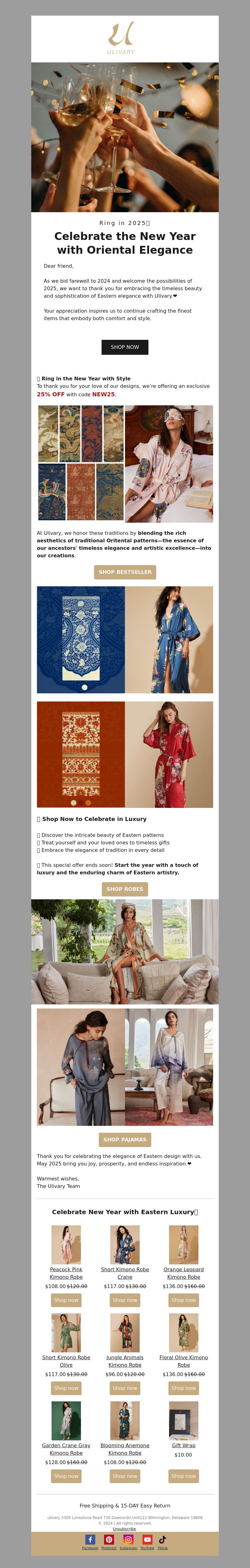Open Short Kimono Robe Crane link

coord(125,1273)
